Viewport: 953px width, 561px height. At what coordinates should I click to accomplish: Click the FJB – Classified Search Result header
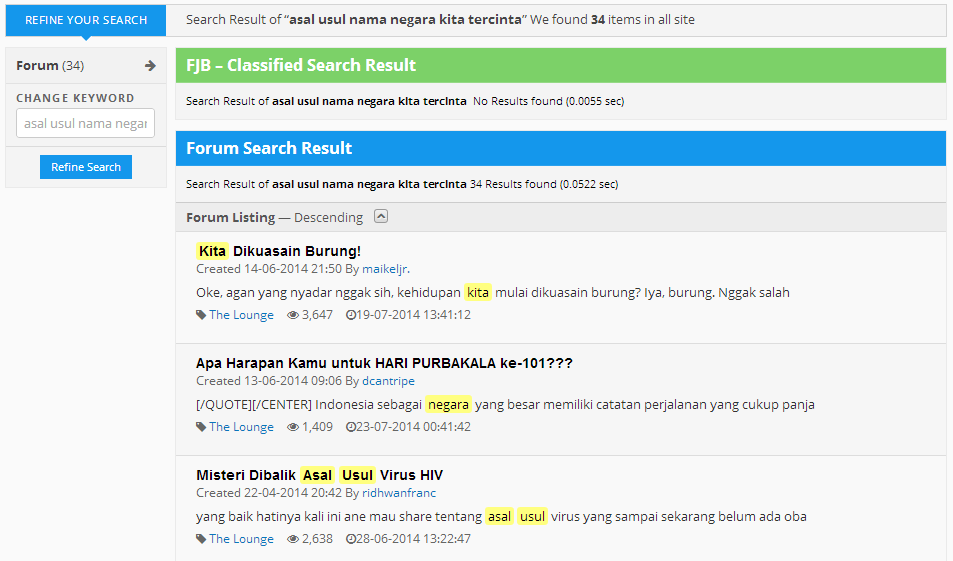[560, 65]
